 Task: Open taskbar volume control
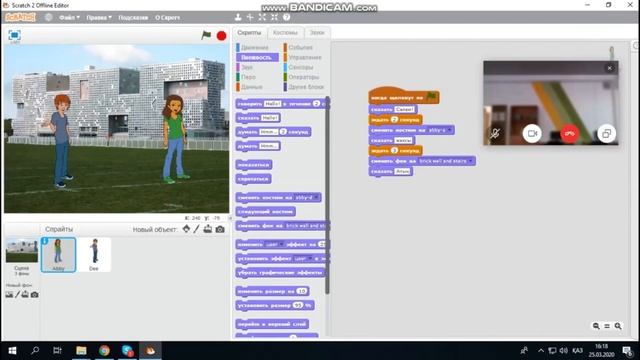pos(564,351)
